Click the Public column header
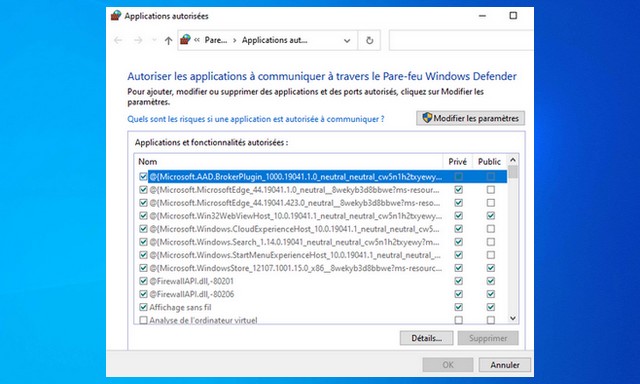 (489, 162)
